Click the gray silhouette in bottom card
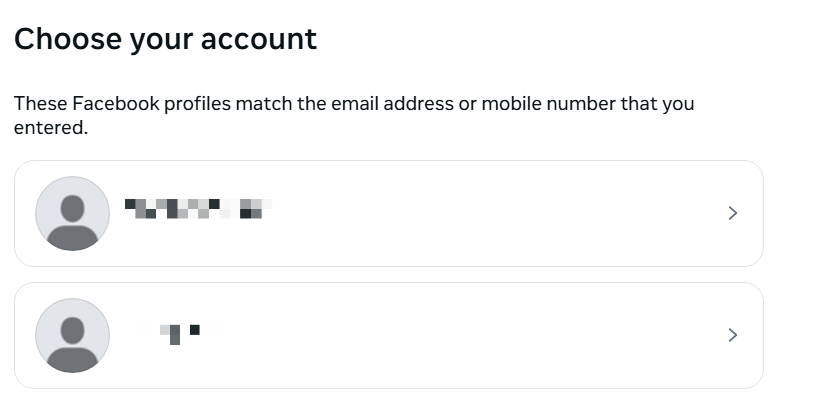 pyautogui.click(x=72, y=342)
